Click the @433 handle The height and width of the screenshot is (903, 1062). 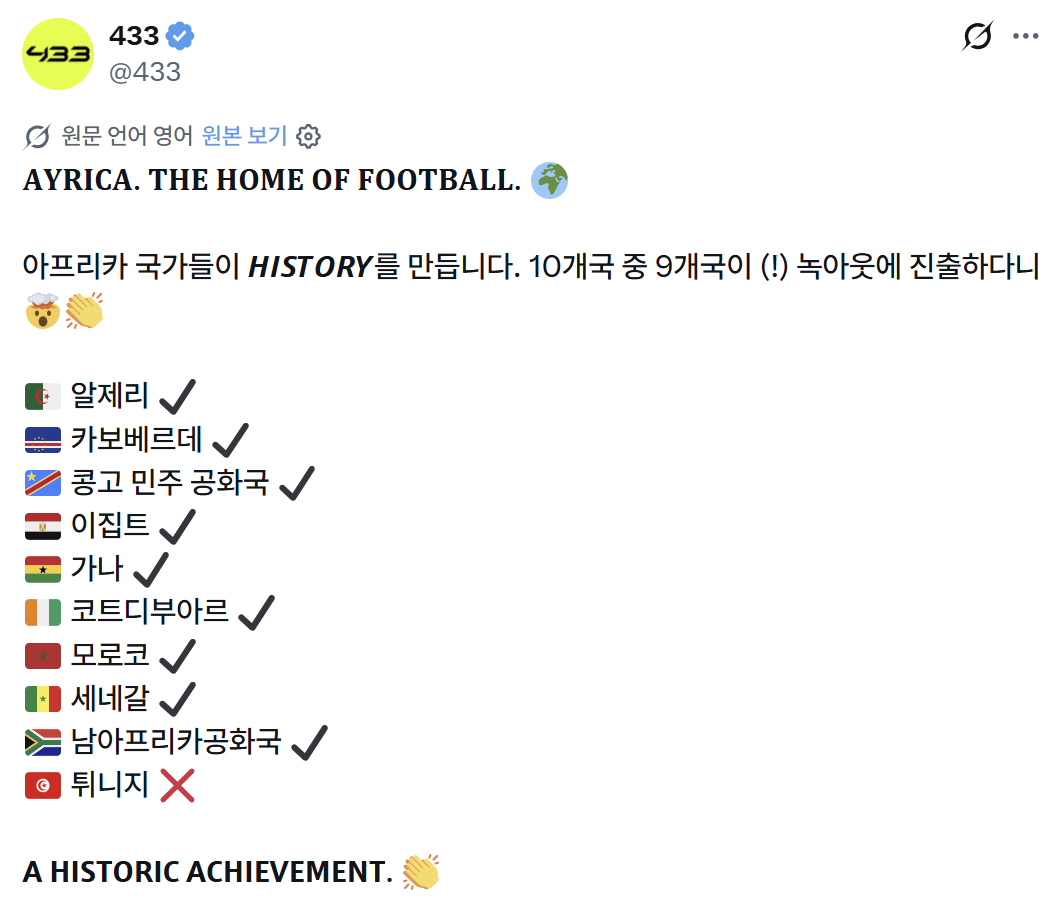[145, 72]
